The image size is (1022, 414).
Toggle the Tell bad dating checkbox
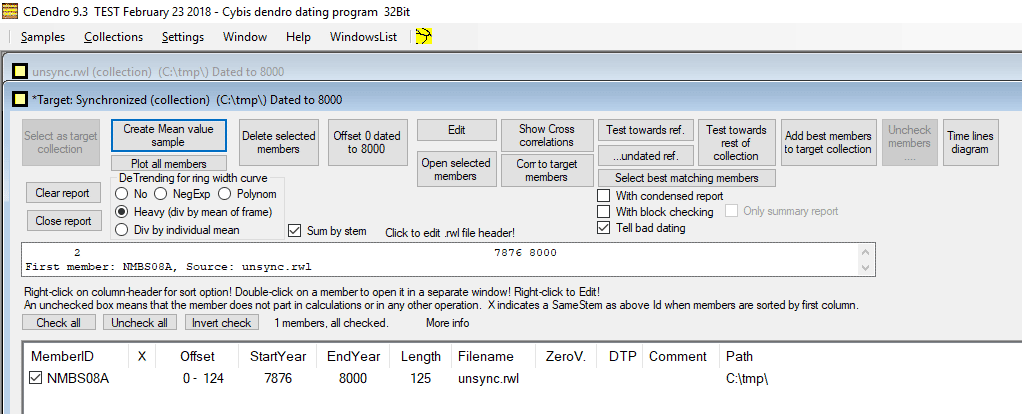[604, 228]
